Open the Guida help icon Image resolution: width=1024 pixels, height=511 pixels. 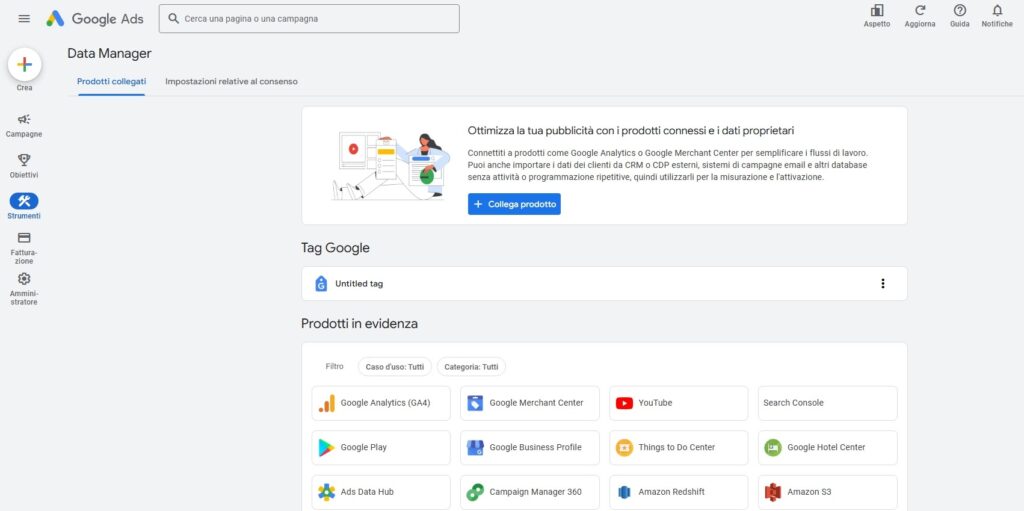(959, 11)
